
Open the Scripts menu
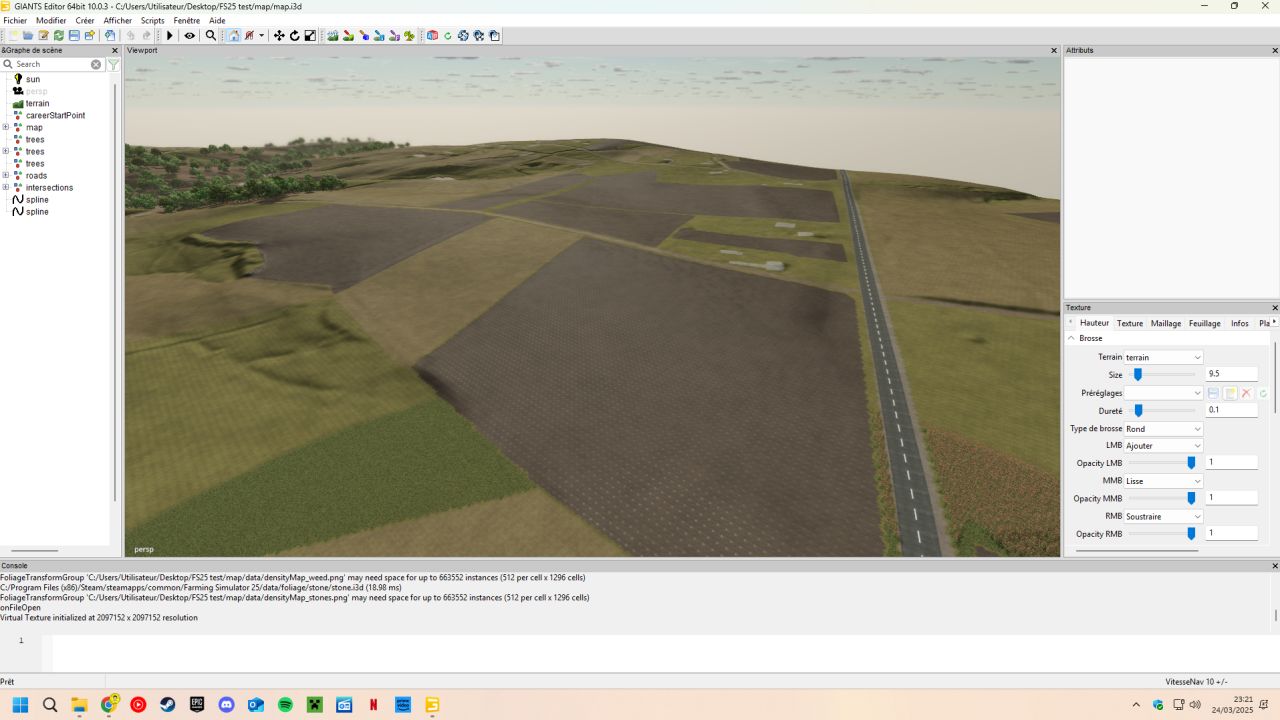pyautogui.click(x=153, y=20)
